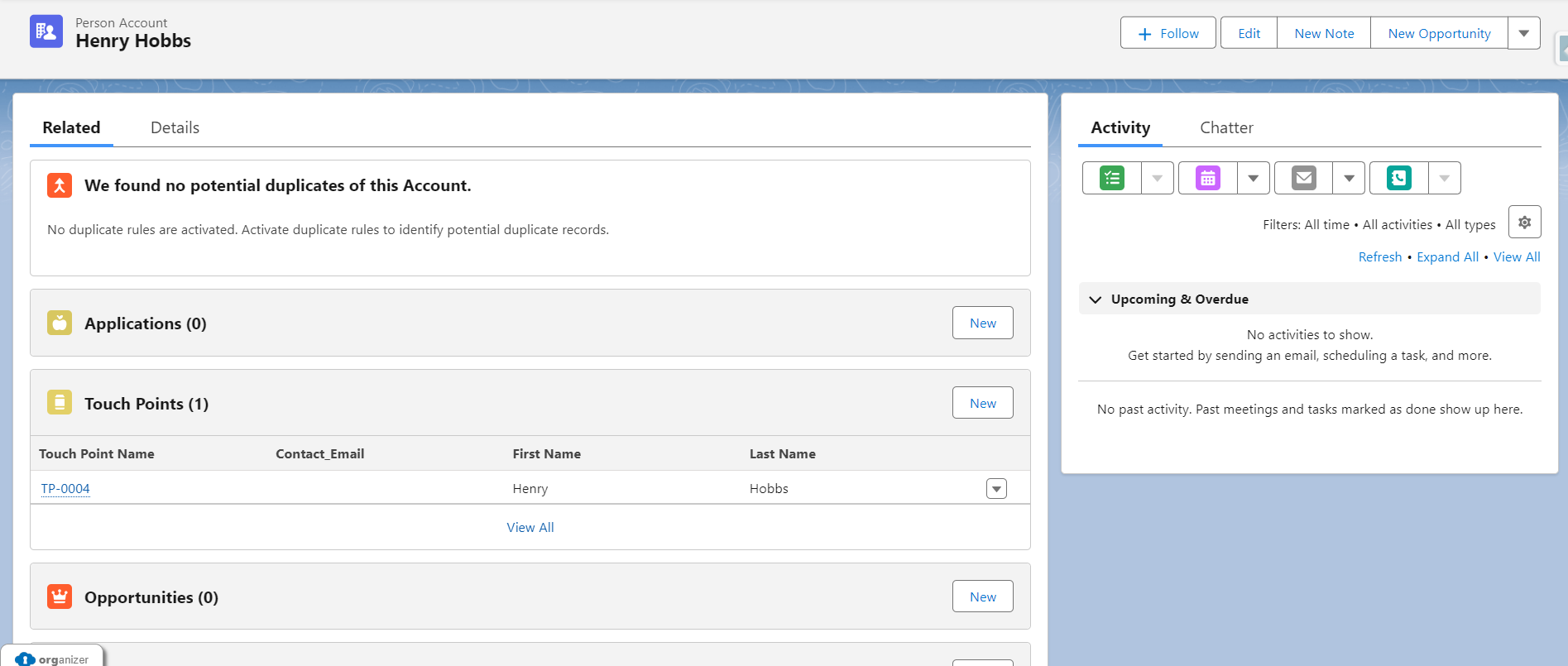Screen dimensions: 1568x666
Task: Click the purple New Event calendar icon
Action: (x=1207, y=178)
